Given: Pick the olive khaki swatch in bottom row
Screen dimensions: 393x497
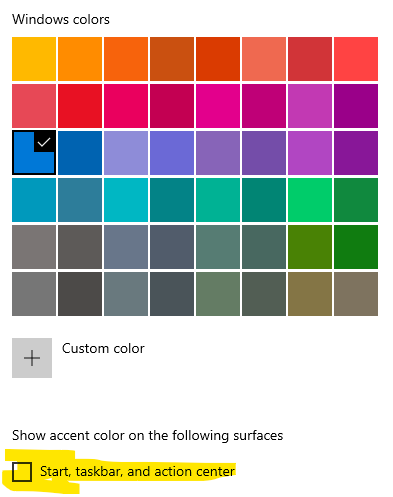Looking at the screenshot, I should tap(310, 294).
